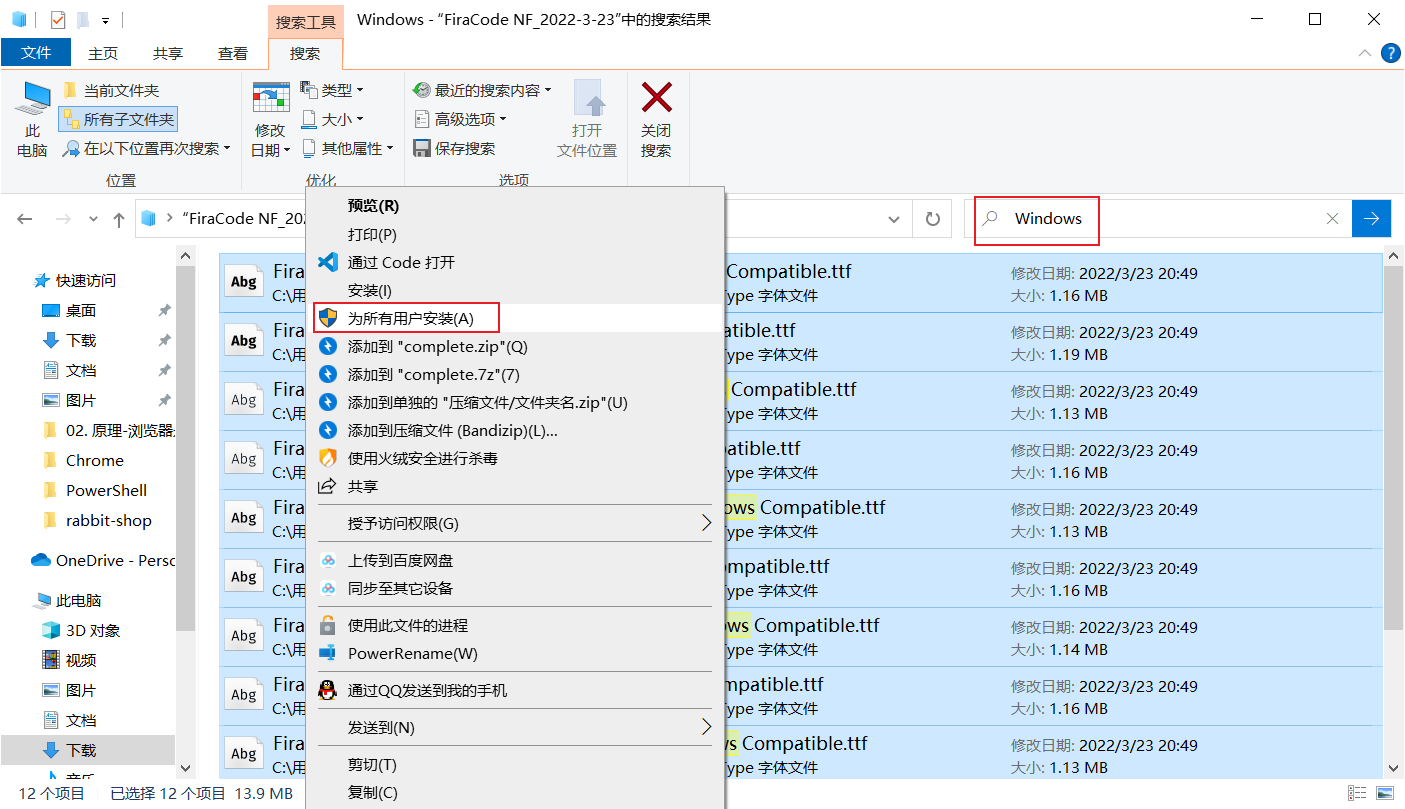Open the 文件 ribbon tab
The height and width of the screenshot is (809, 1405).
(x=36, y=53)
